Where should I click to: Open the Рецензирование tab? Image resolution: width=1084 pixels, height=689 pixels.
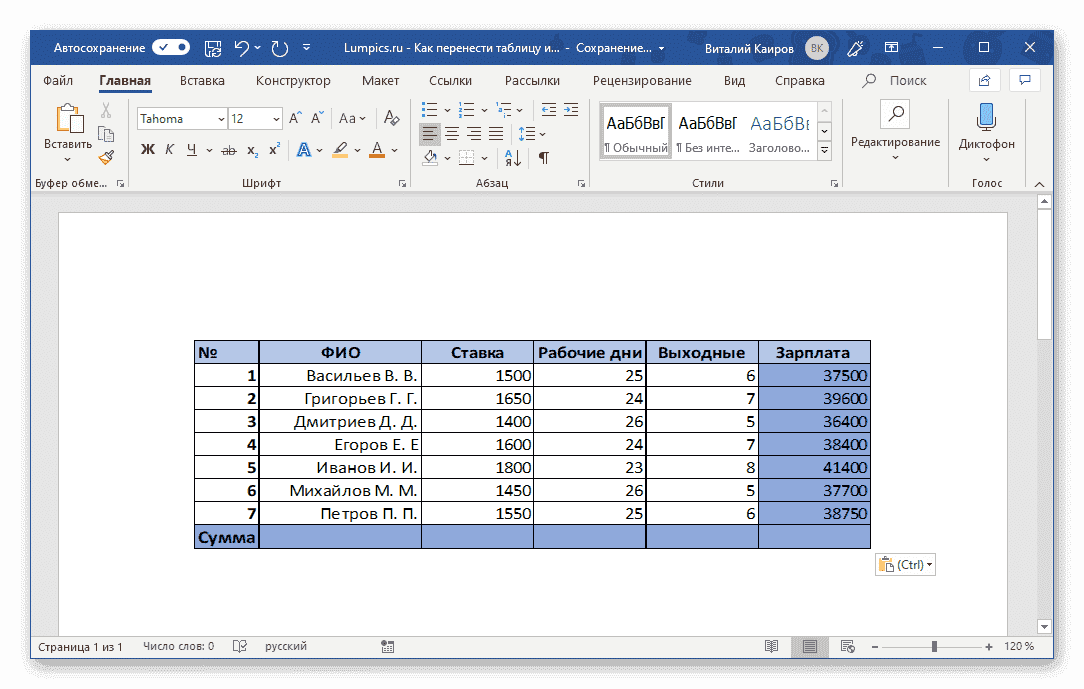coord(645,81)
